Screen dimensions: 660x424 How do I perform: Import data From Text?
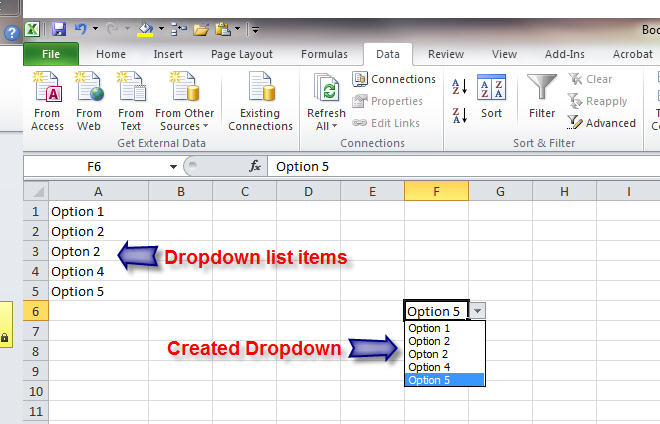[131, 101]
